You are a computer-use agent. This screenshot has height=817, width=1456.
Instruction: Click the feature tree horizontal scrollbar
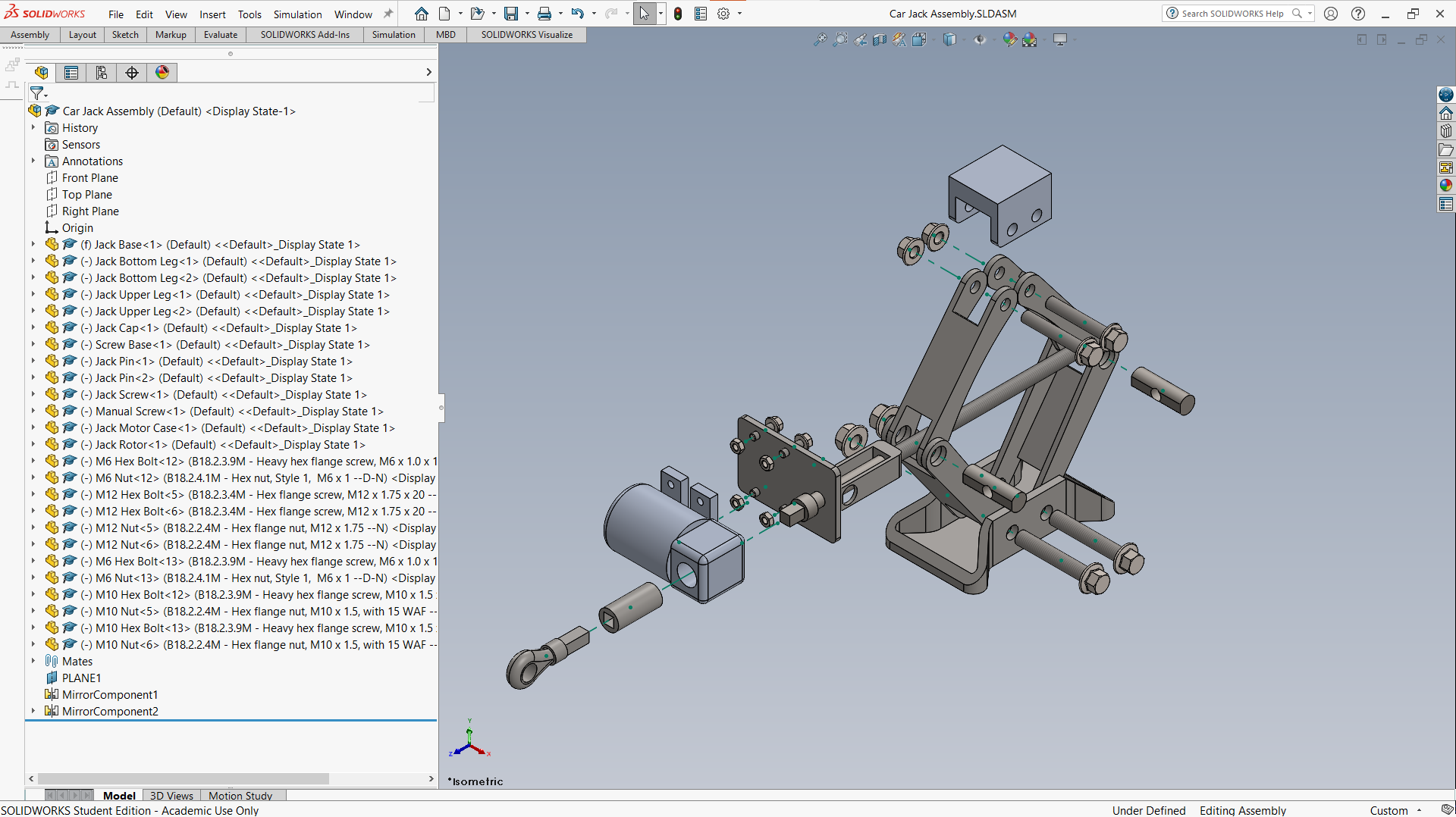(x=184, y=778)
